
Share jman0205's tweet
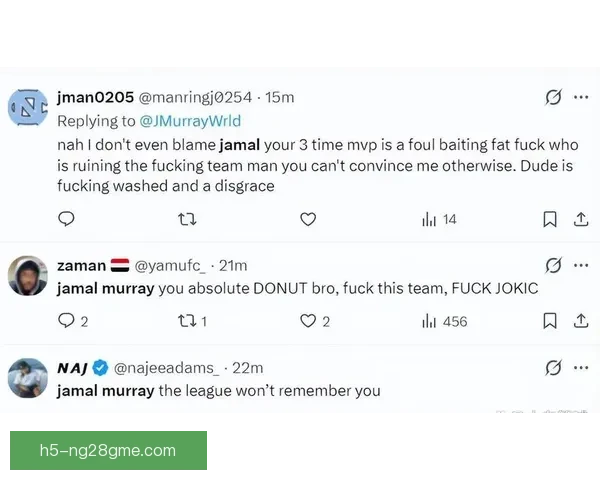click(x=581, y=219)
